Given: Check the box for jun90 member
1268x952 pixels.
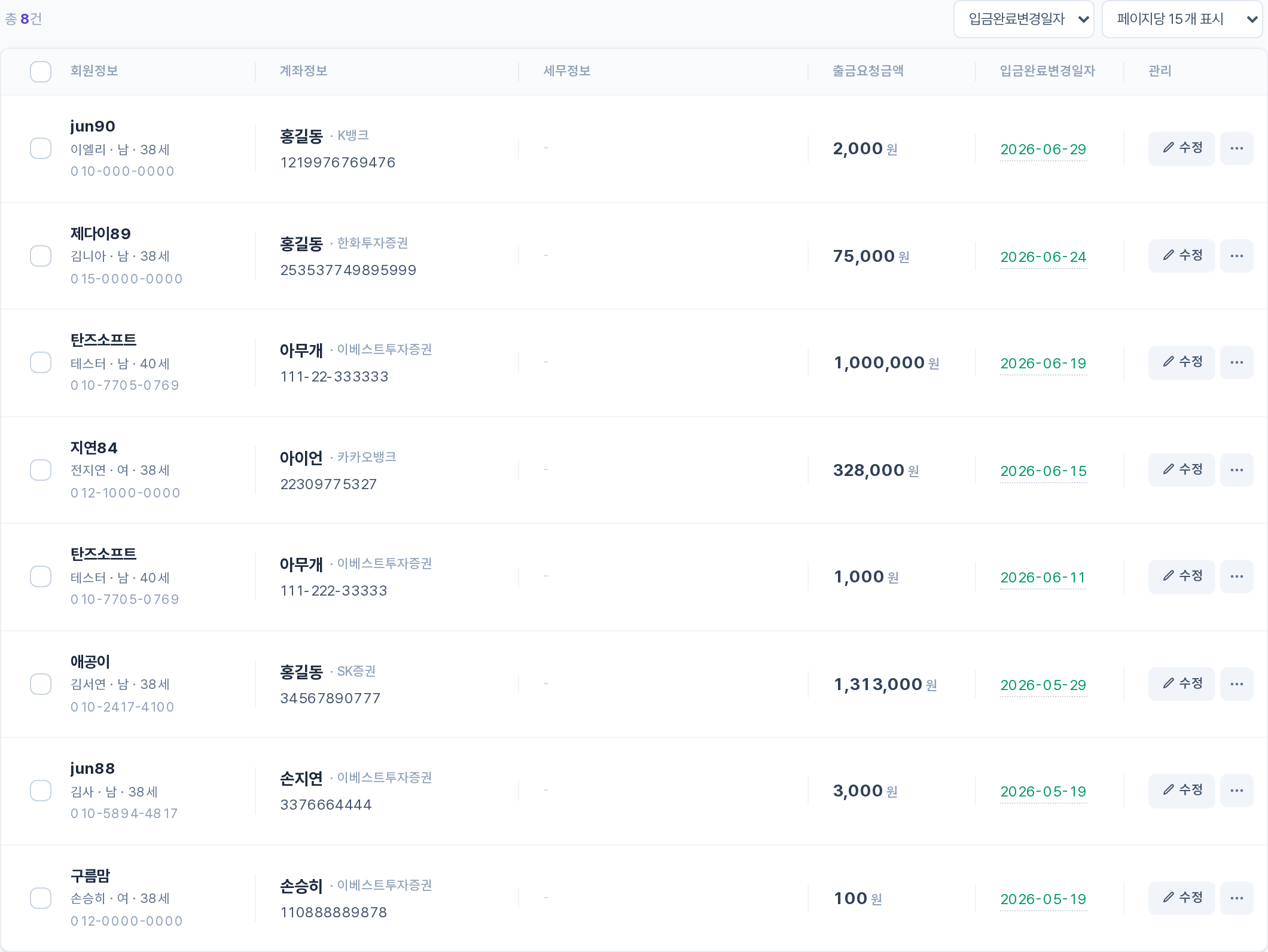Looking at the screenshot, I should (x=41, y=148).
